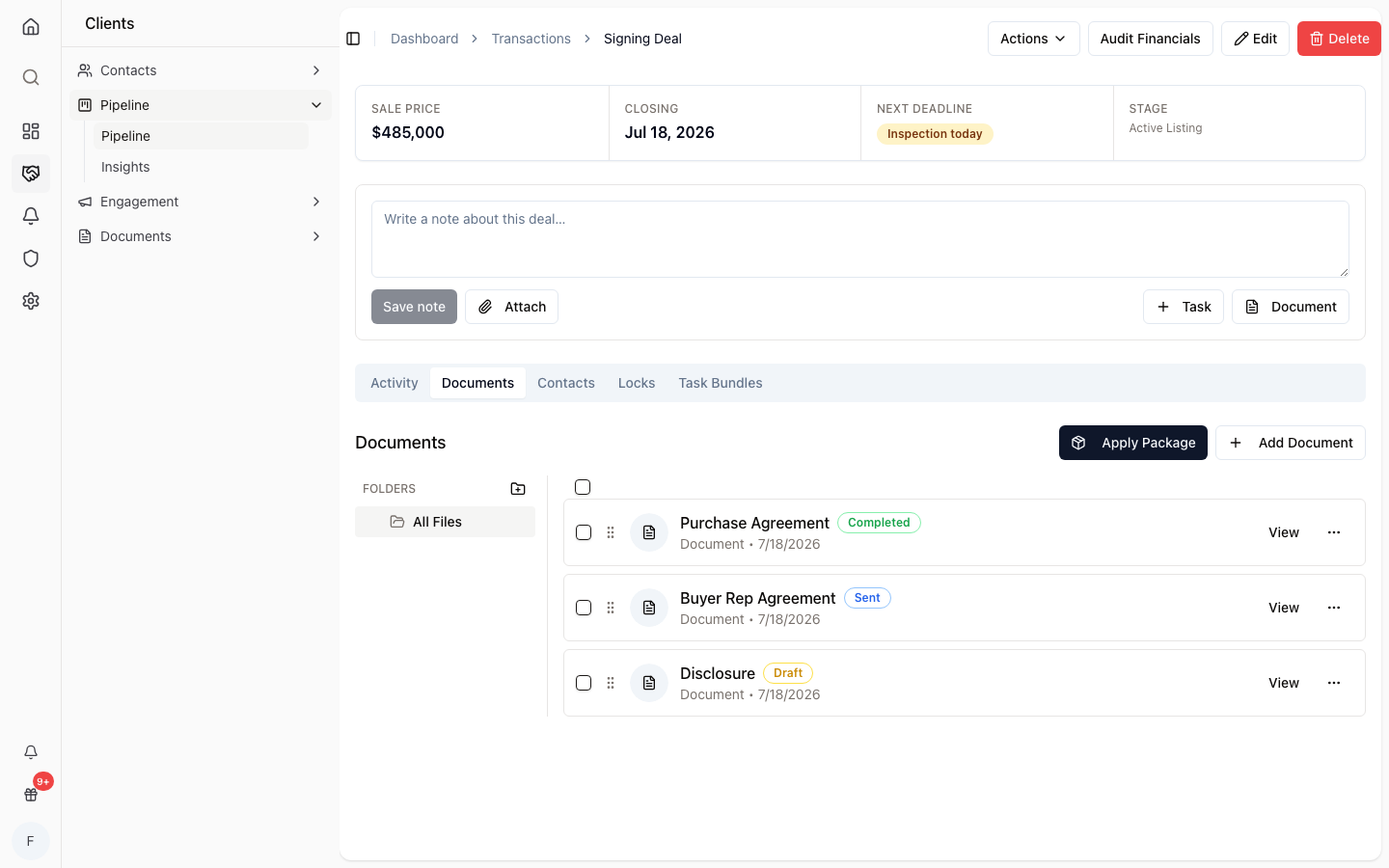
Task: Toggle the sidebar panel icon near breadcrumb
Action: click(x=353, y=39)
